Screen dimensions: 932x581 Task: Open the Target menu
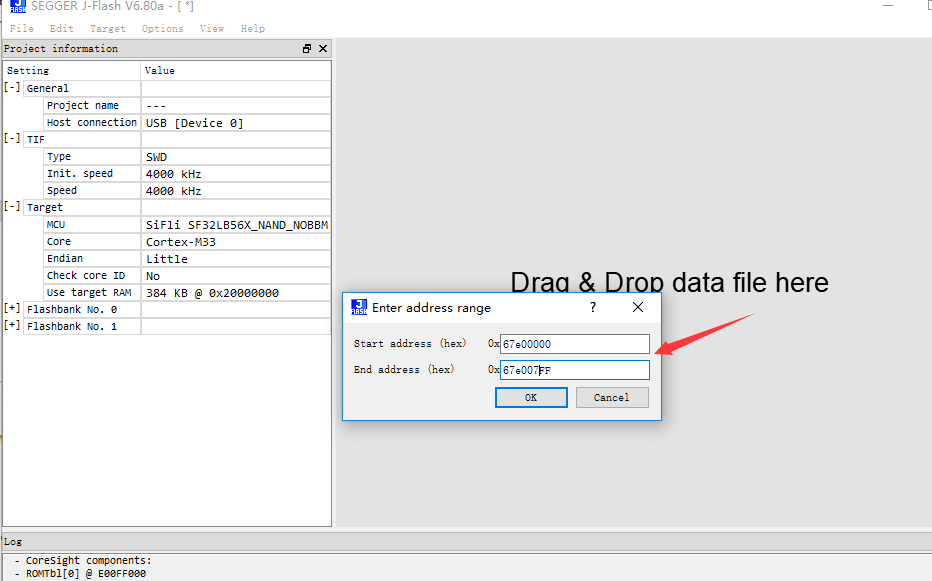(x=108, y=29)
